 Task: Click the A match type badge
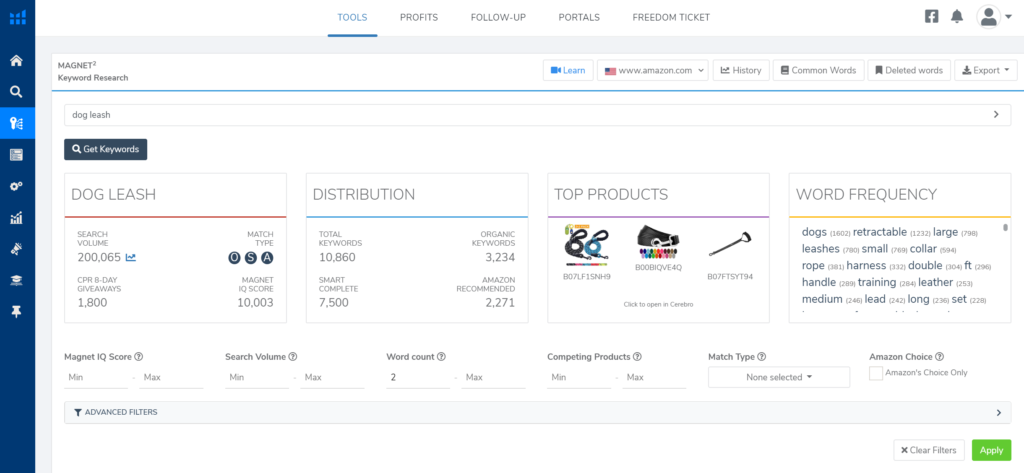267,258
